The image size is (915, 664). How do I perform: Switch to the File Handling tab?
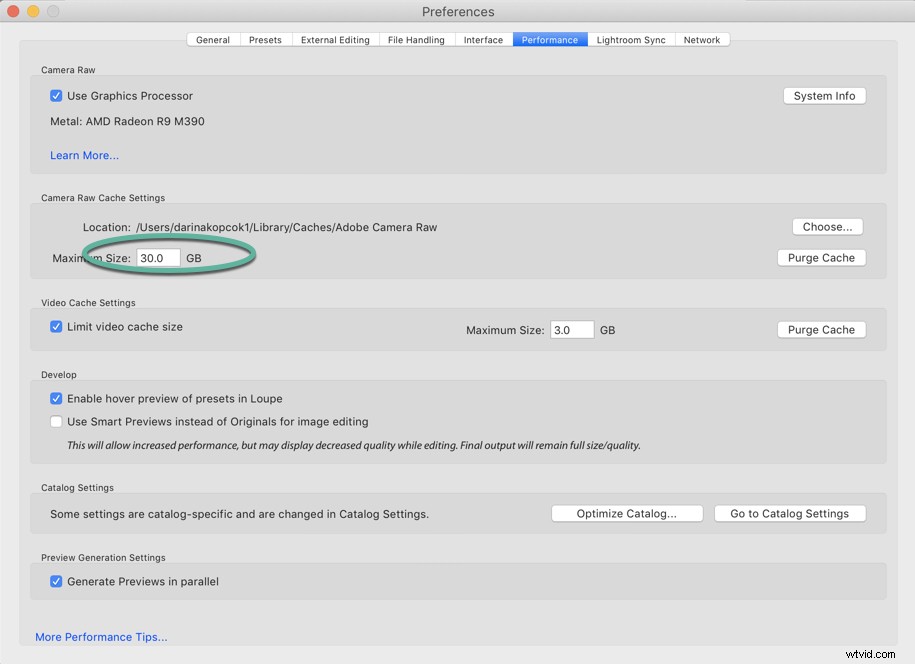coord(416,39)
